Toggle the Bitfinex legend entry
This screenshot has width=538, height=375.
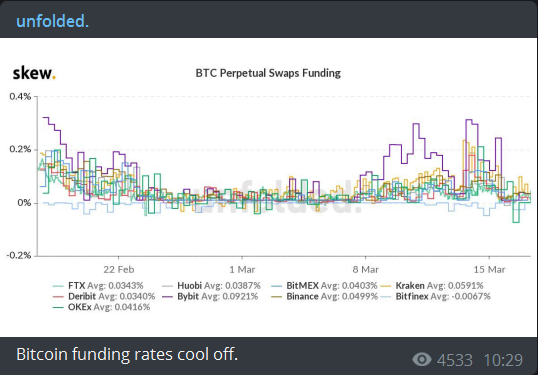[x=436, y=296]
